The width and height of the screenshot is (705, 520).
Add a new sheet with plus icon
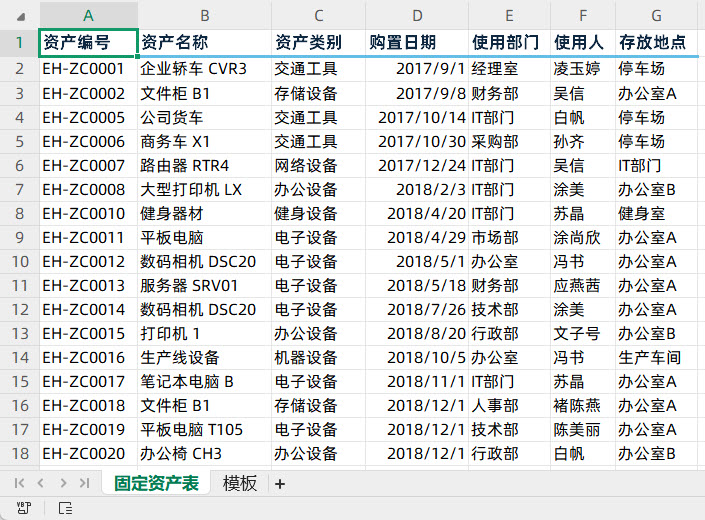[280, 484]
